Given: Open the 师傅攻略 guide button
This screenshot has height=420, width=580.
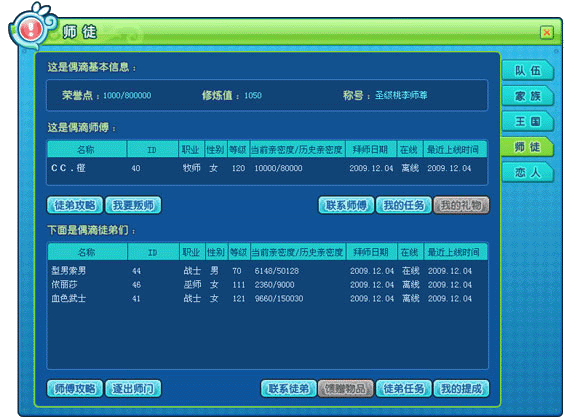Looking at the screenshot, I should (x=75, y=389).
